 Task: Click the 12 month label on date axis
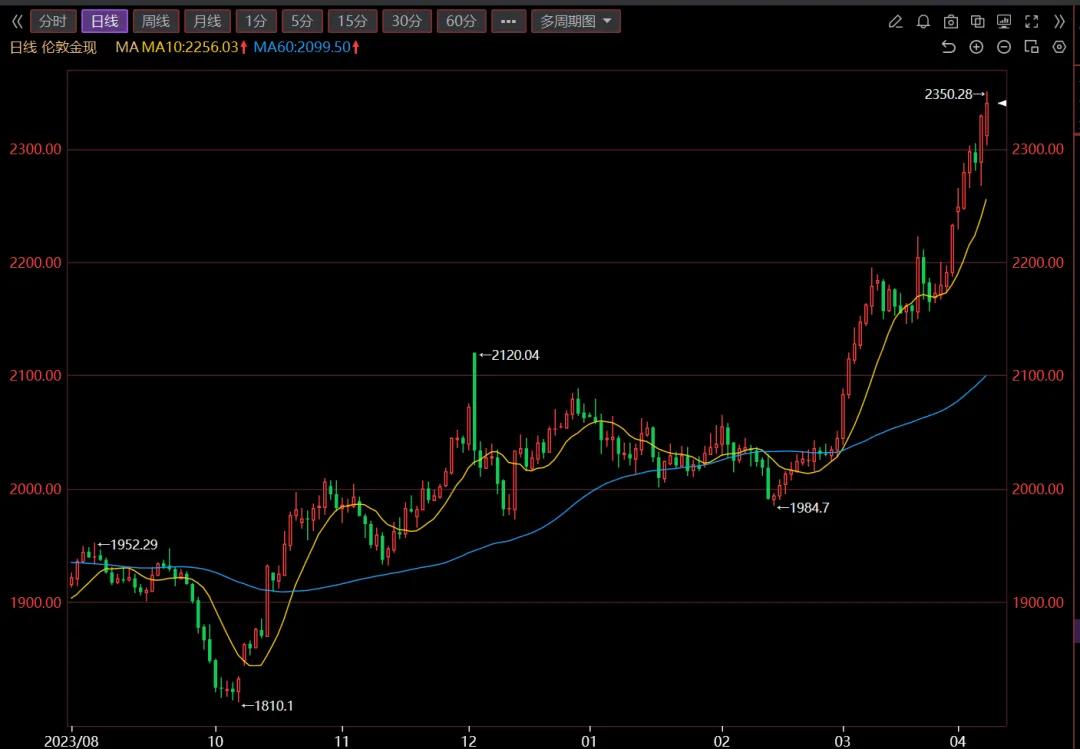point(469,741)
